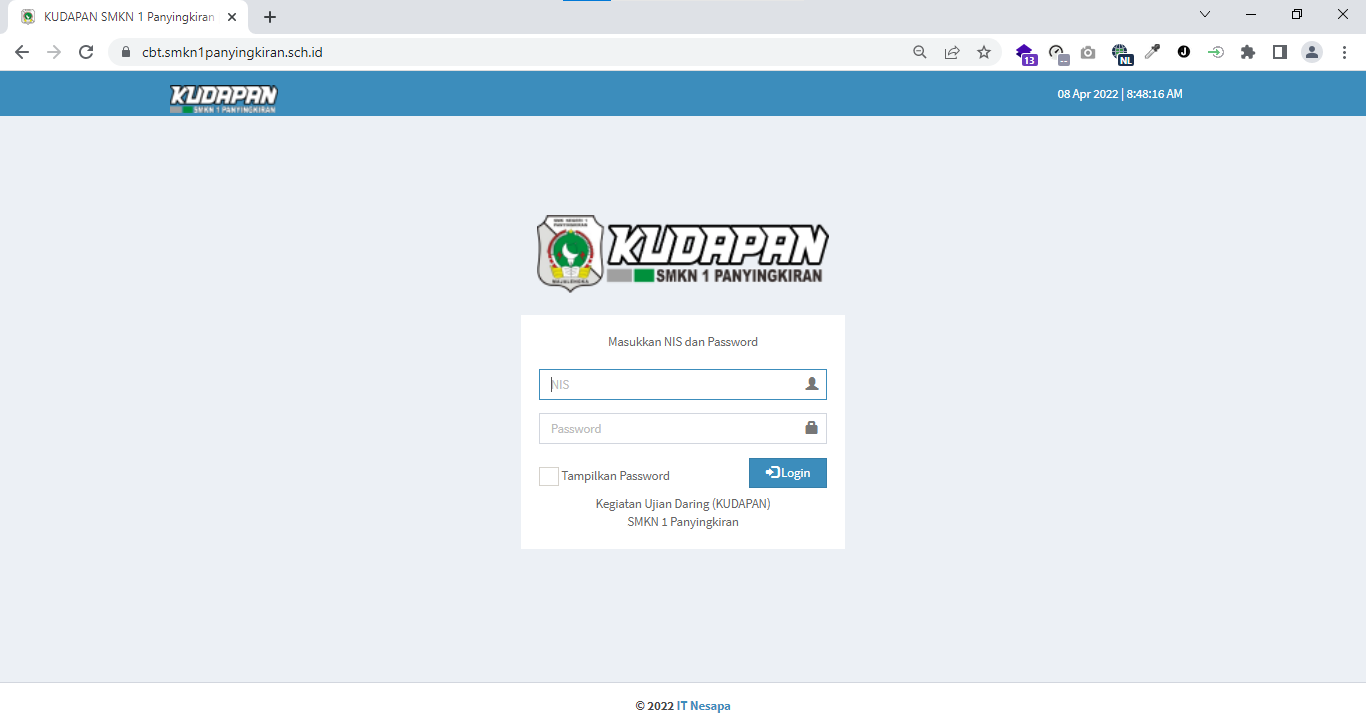The image size is (1366, 727).
Task: Reload the page
Action: (86, 52)
